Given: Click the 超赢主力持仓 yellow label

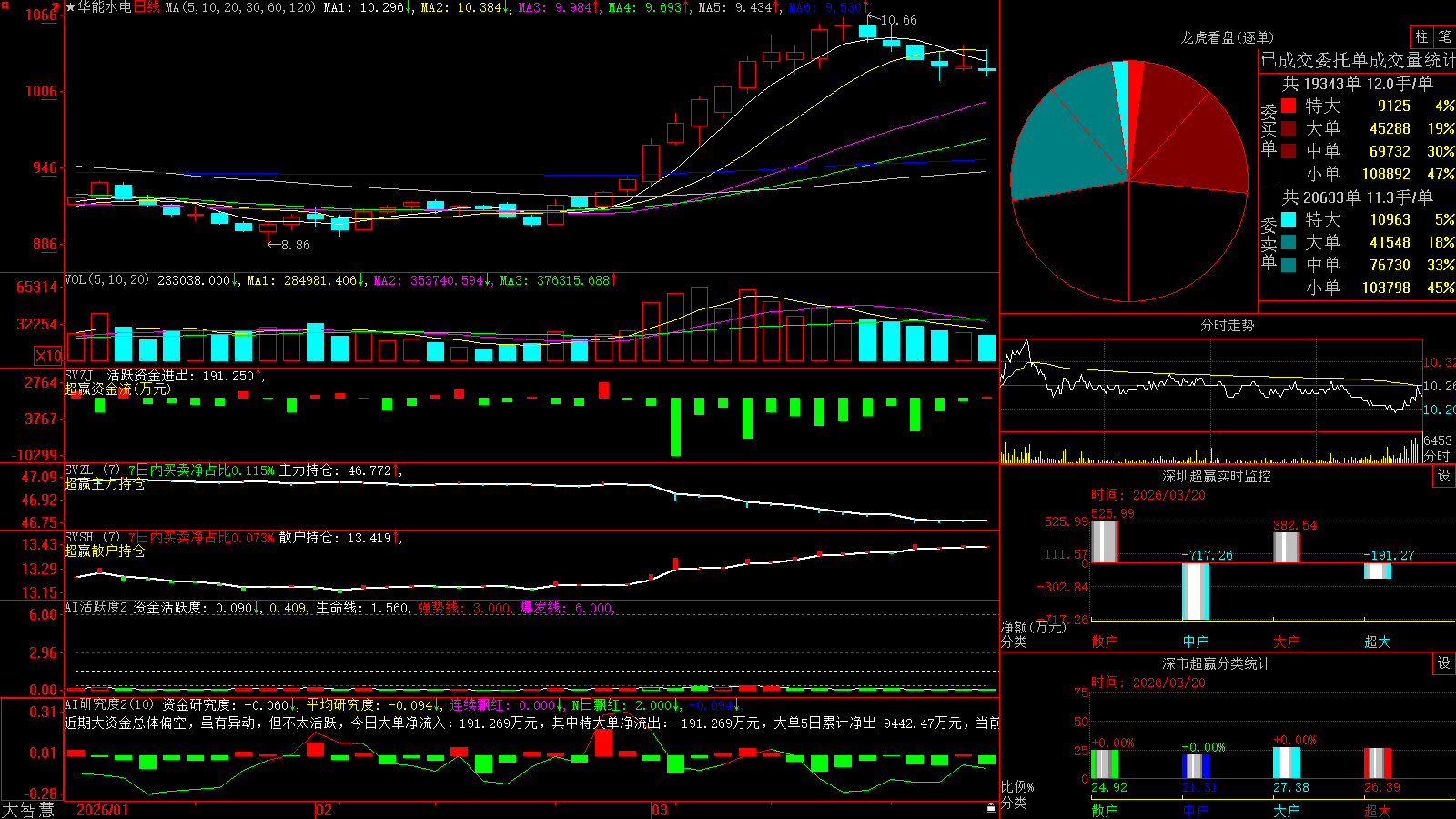Looking at the screenshot, I should (105, 484).
